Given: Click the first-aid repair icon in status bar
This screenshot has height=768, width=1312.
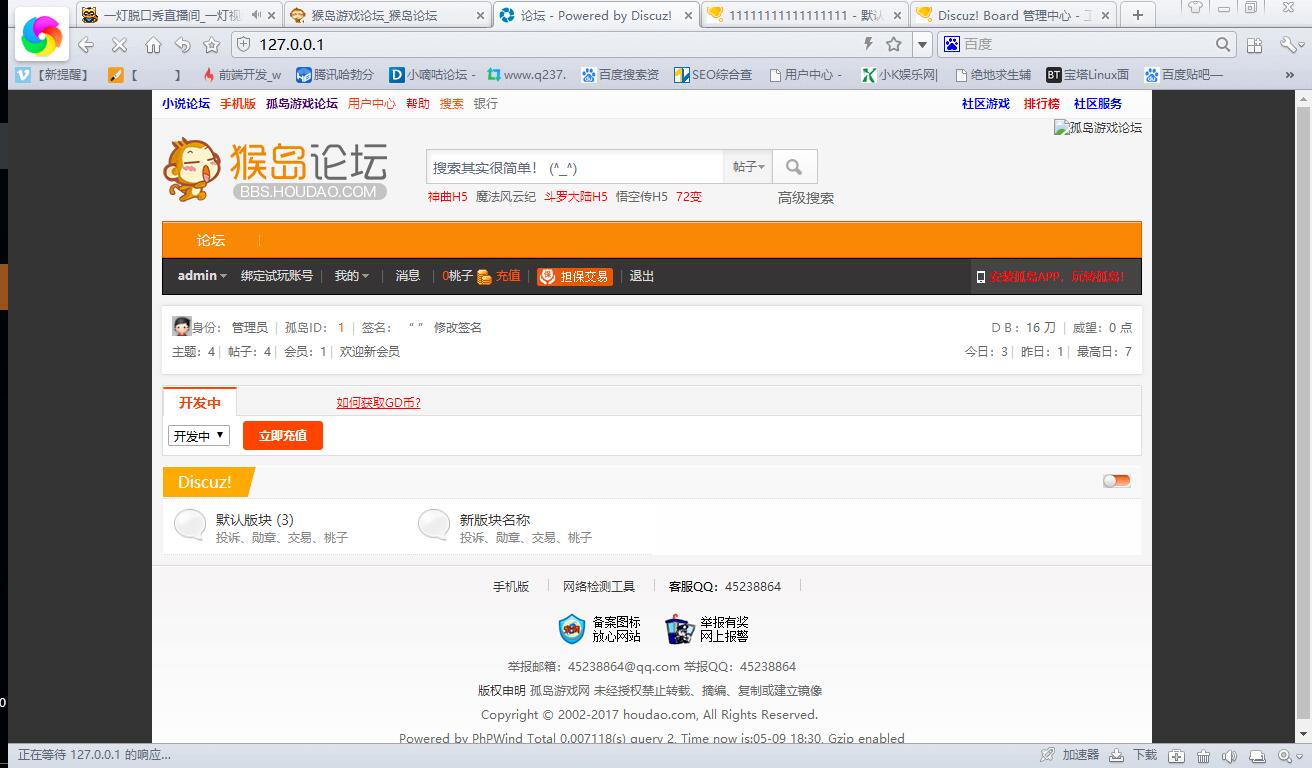Looking at the screenshot, I should click(x=1177, y=756).
